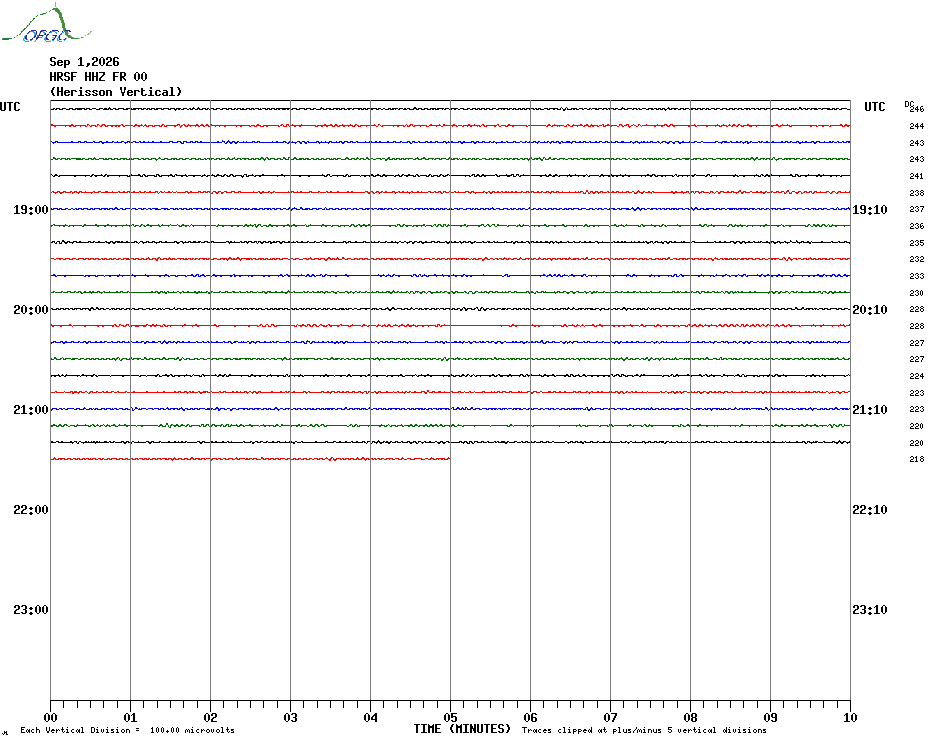
Task: Click the TIME (MINUTES) axis title
Action: pyautogui.click(x=462, y=729)
